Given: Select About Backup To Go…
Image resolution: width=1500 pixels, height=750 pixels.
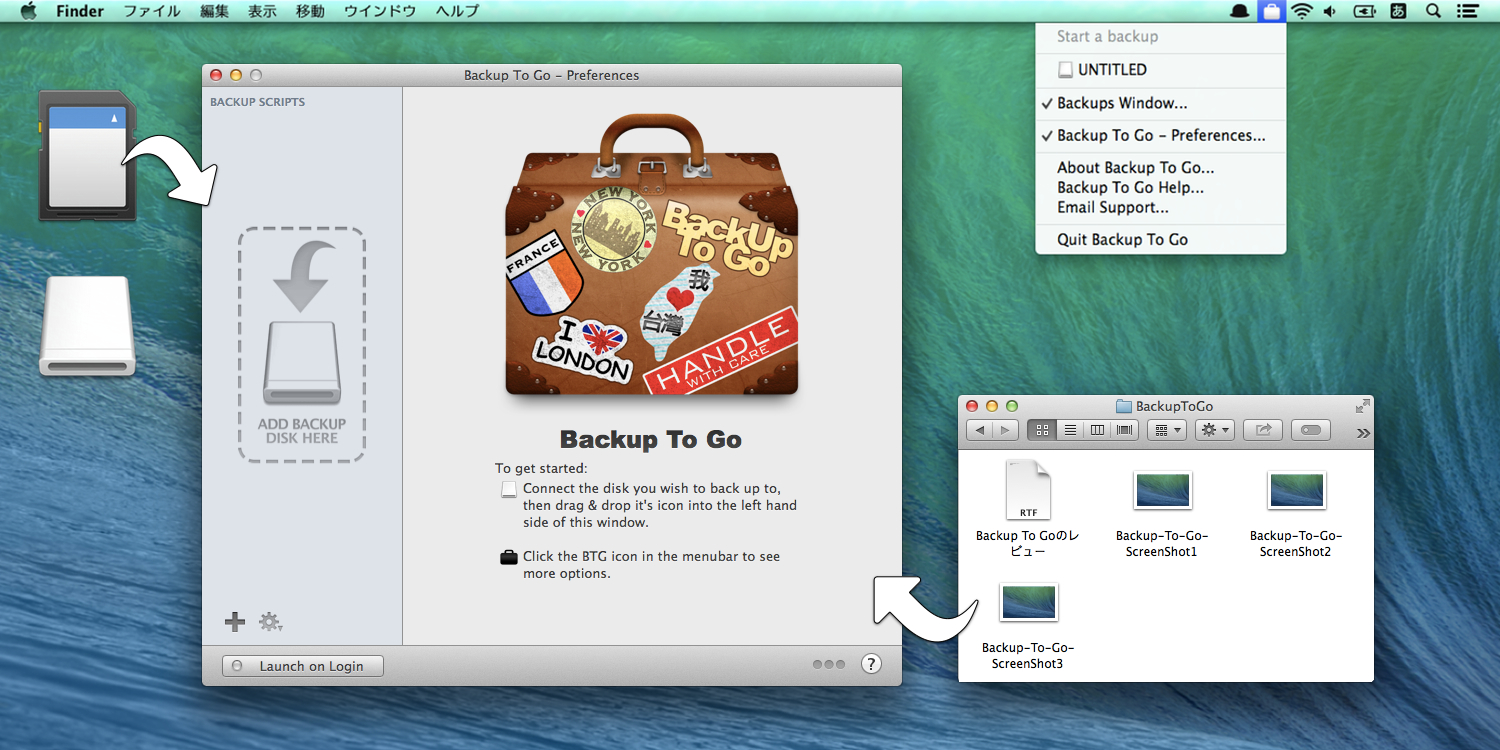Looking at the screenshot, I should [1161, 168].
